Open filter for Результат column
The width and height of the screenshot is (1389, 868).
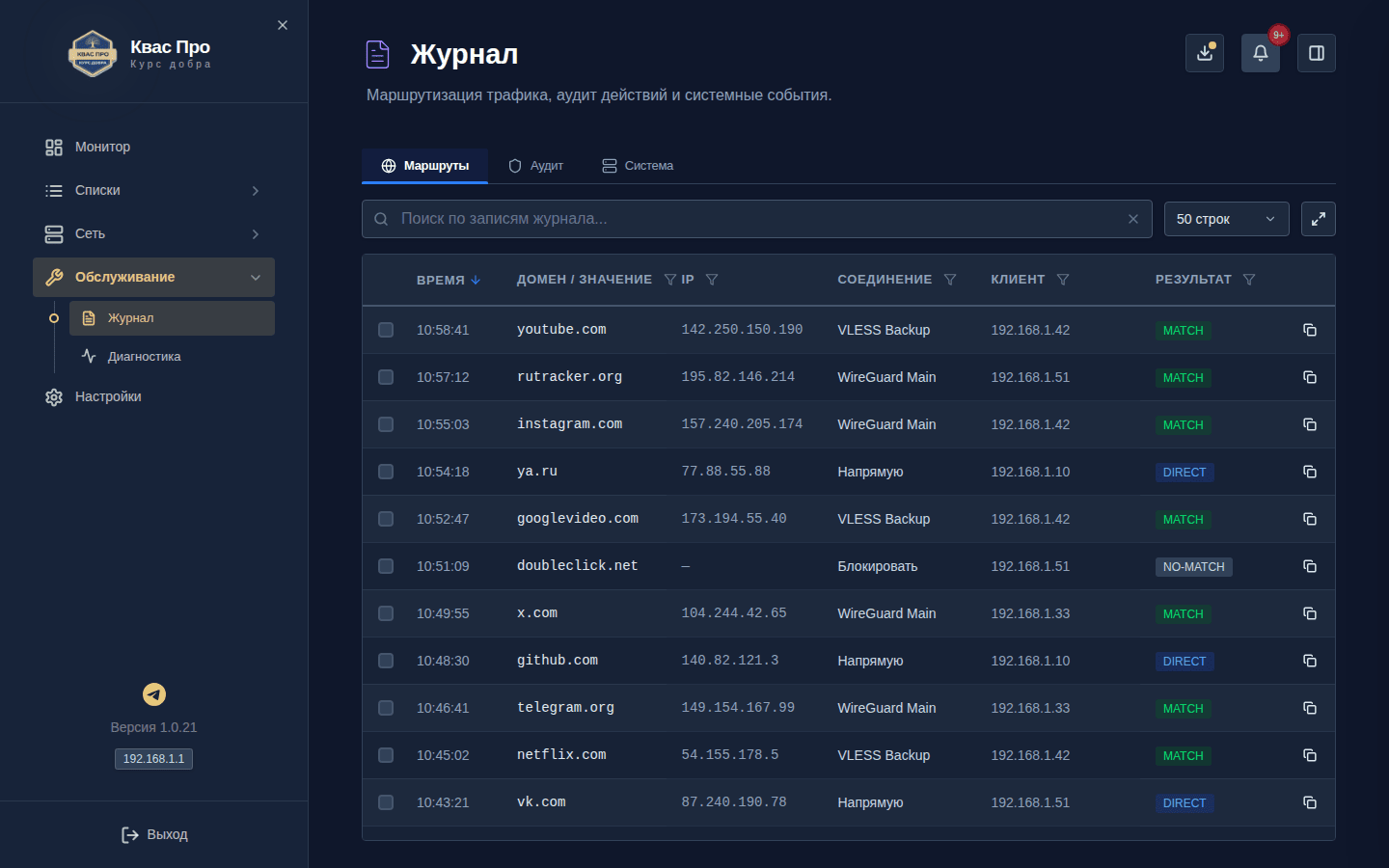point(1249,280)
